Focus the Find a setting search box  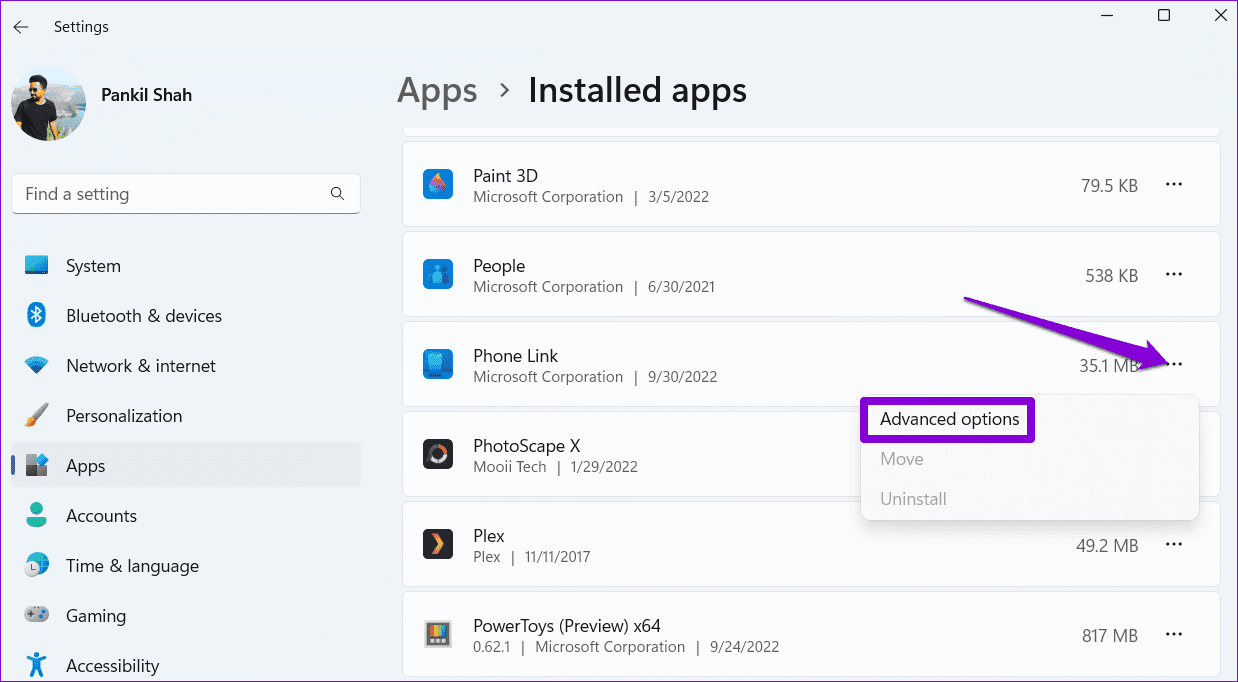click(186, 194)
